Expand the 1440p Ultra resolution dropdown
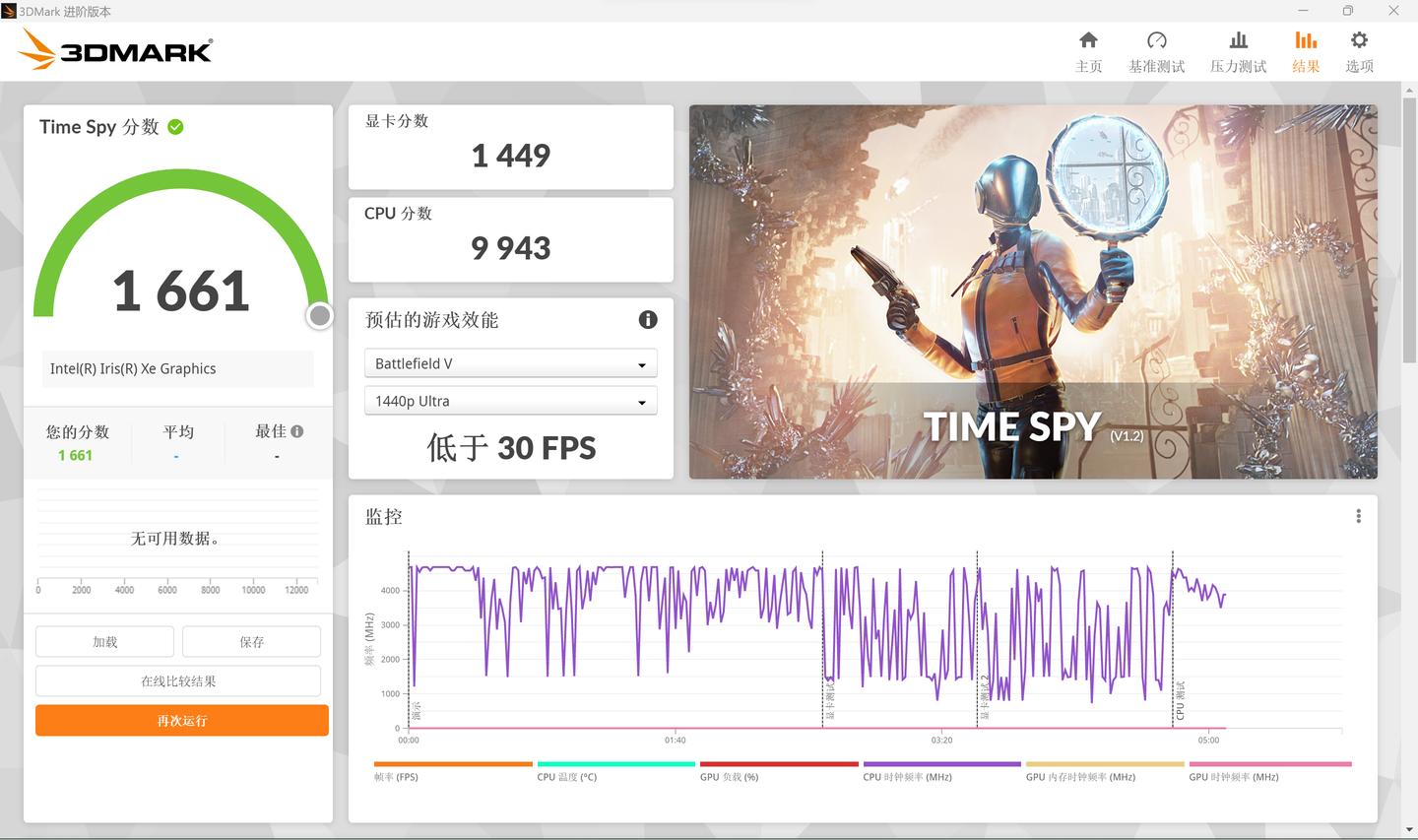Image resolution: width=1418 pixels, height=840 pixels. coord(510,402)
